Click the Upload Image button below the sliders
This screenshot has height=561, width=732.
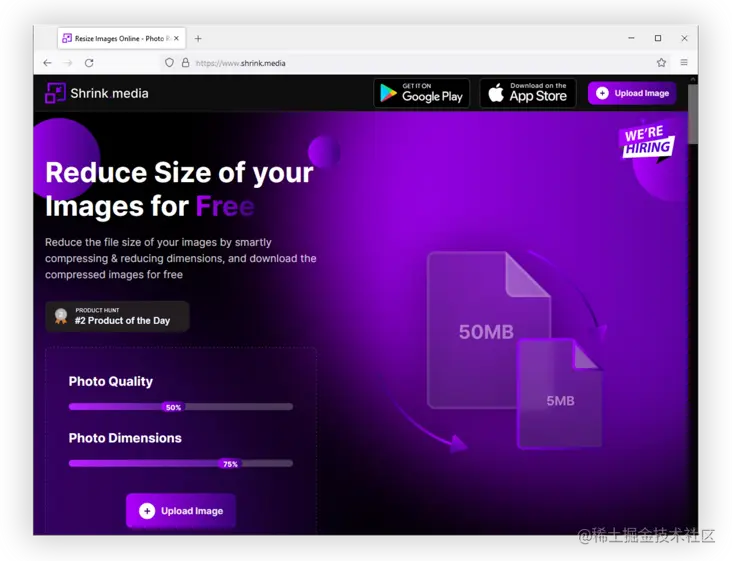click(181, 511)
